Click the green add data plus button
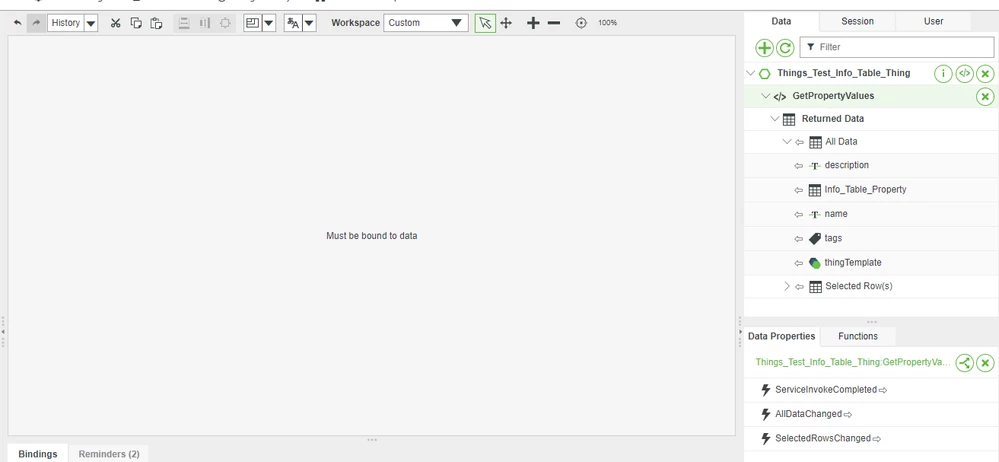The image size is (999, 462). (765, 47)
